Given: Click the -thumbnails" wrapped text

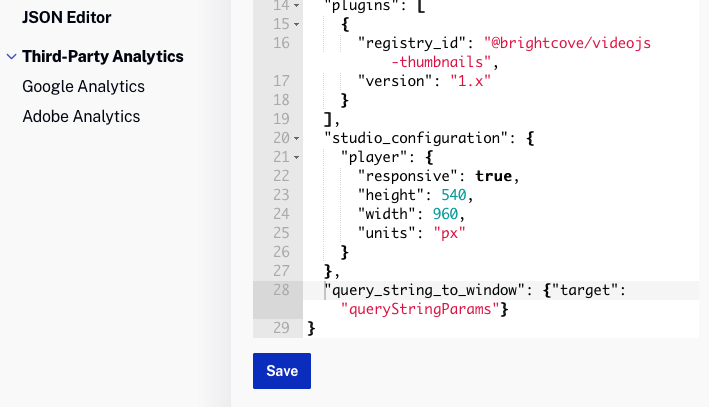Looking at the screenshot, I should pos(441,62).
